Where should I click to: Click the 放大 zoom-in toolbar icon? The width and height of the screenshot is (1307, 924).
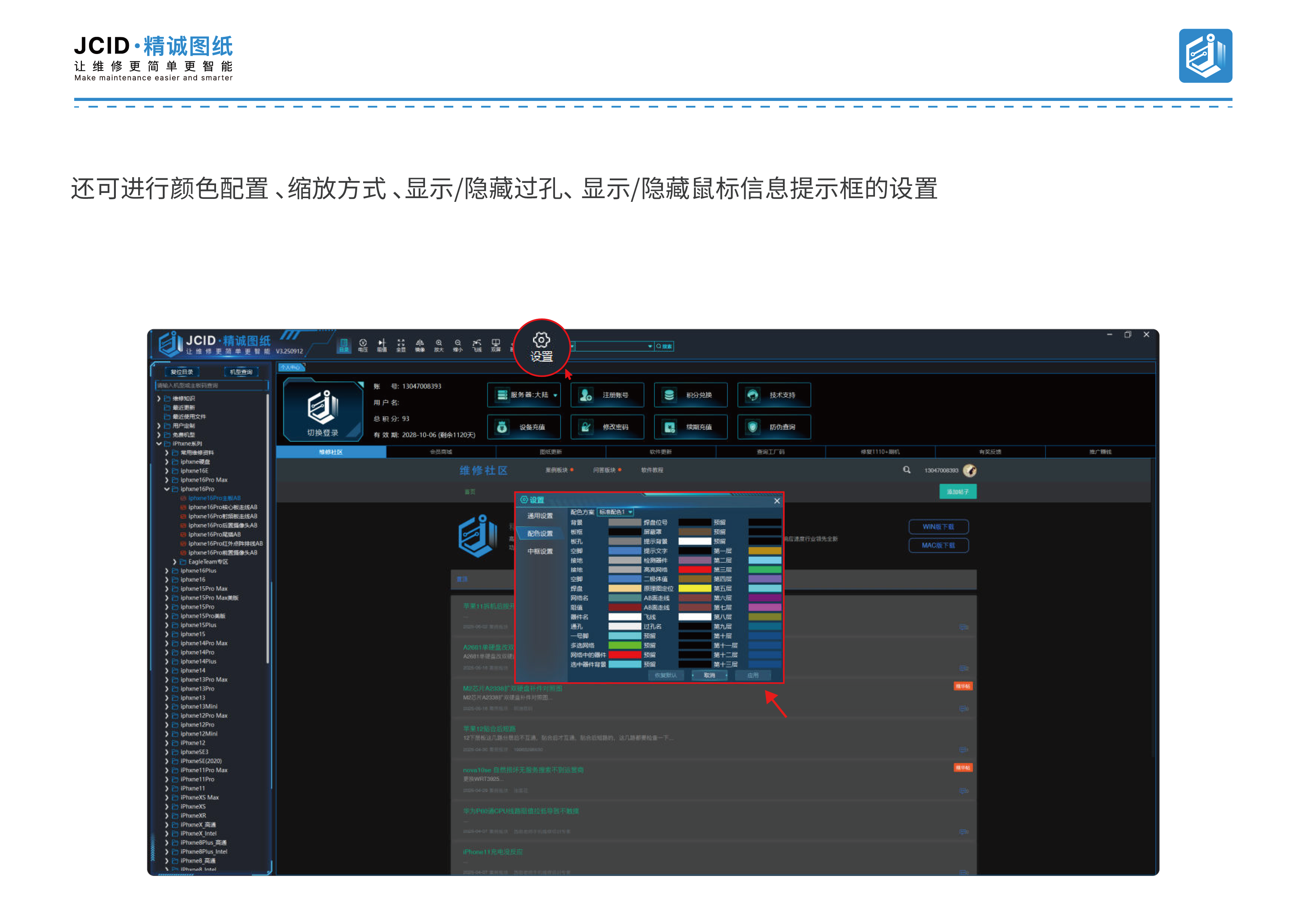pos(439,345)
